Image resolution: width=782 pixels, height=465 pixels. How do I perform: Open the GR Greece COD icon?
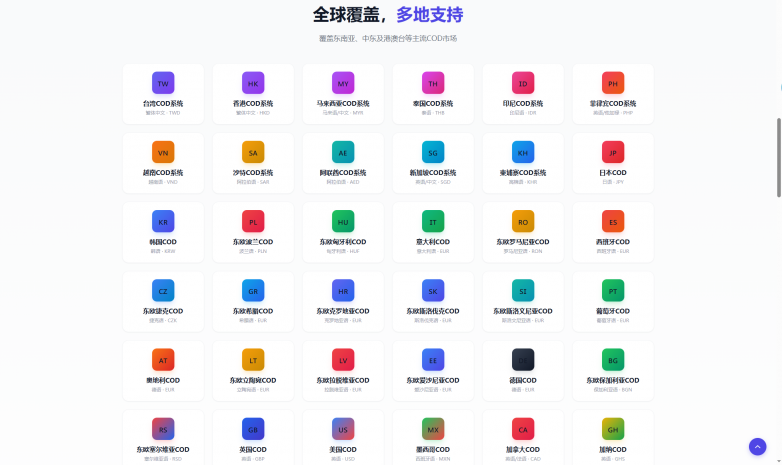[x=253, y=291]
